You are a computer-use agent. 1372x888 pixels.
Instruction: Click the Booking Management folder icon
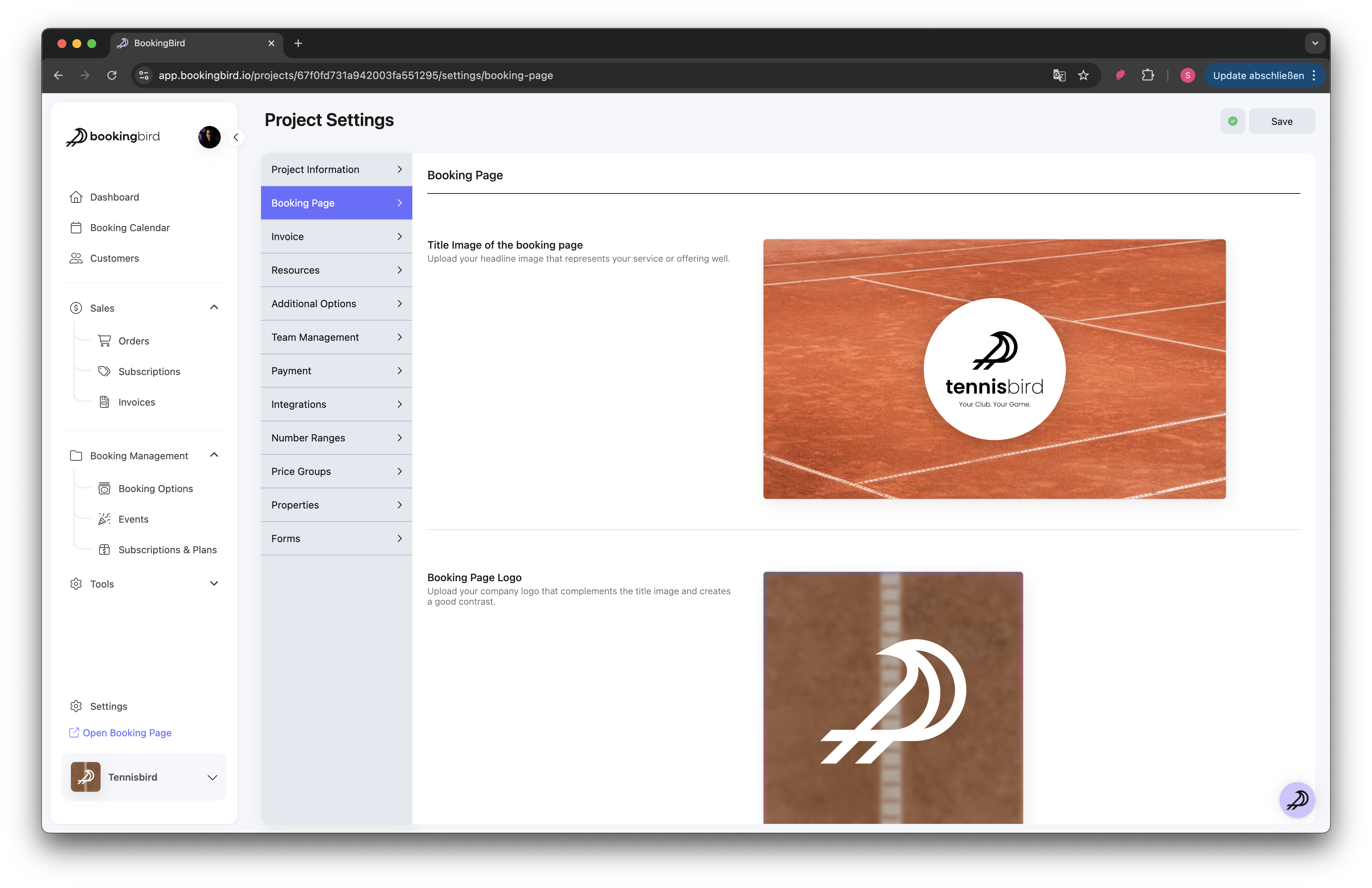tap(76, 456)
